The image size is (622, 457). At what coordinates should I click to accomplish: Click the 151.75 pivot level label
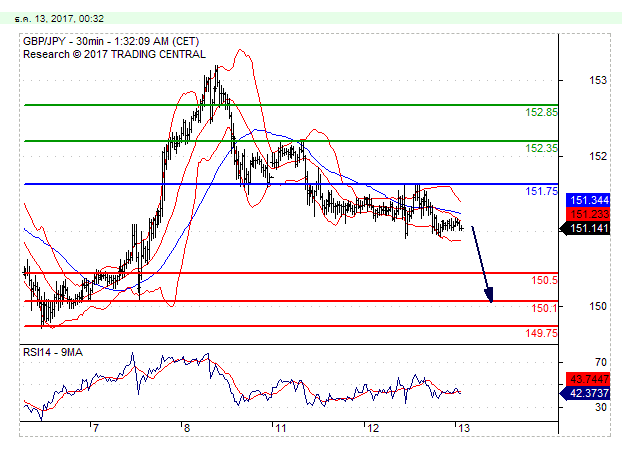[x=541, y=191]
